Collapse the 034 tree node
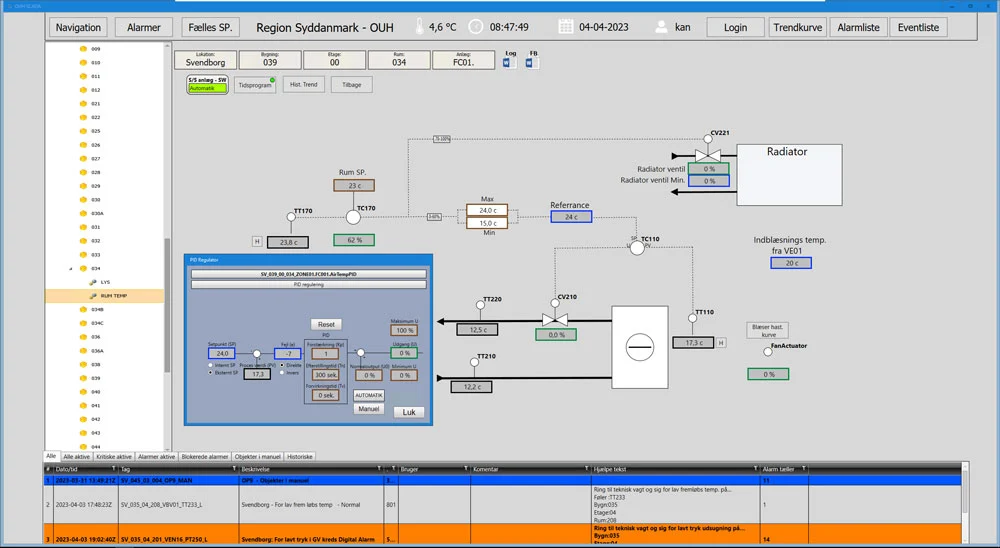 tap(70, 269)
